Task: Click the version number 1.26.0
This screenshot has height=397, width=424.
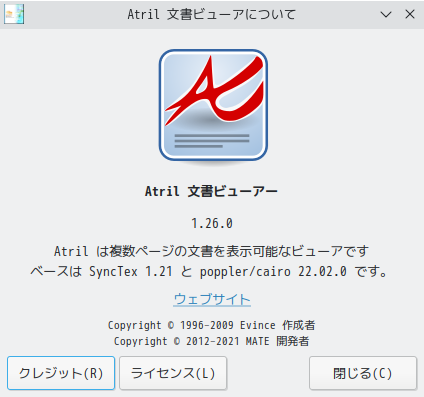Action: [x=212, y=223]
